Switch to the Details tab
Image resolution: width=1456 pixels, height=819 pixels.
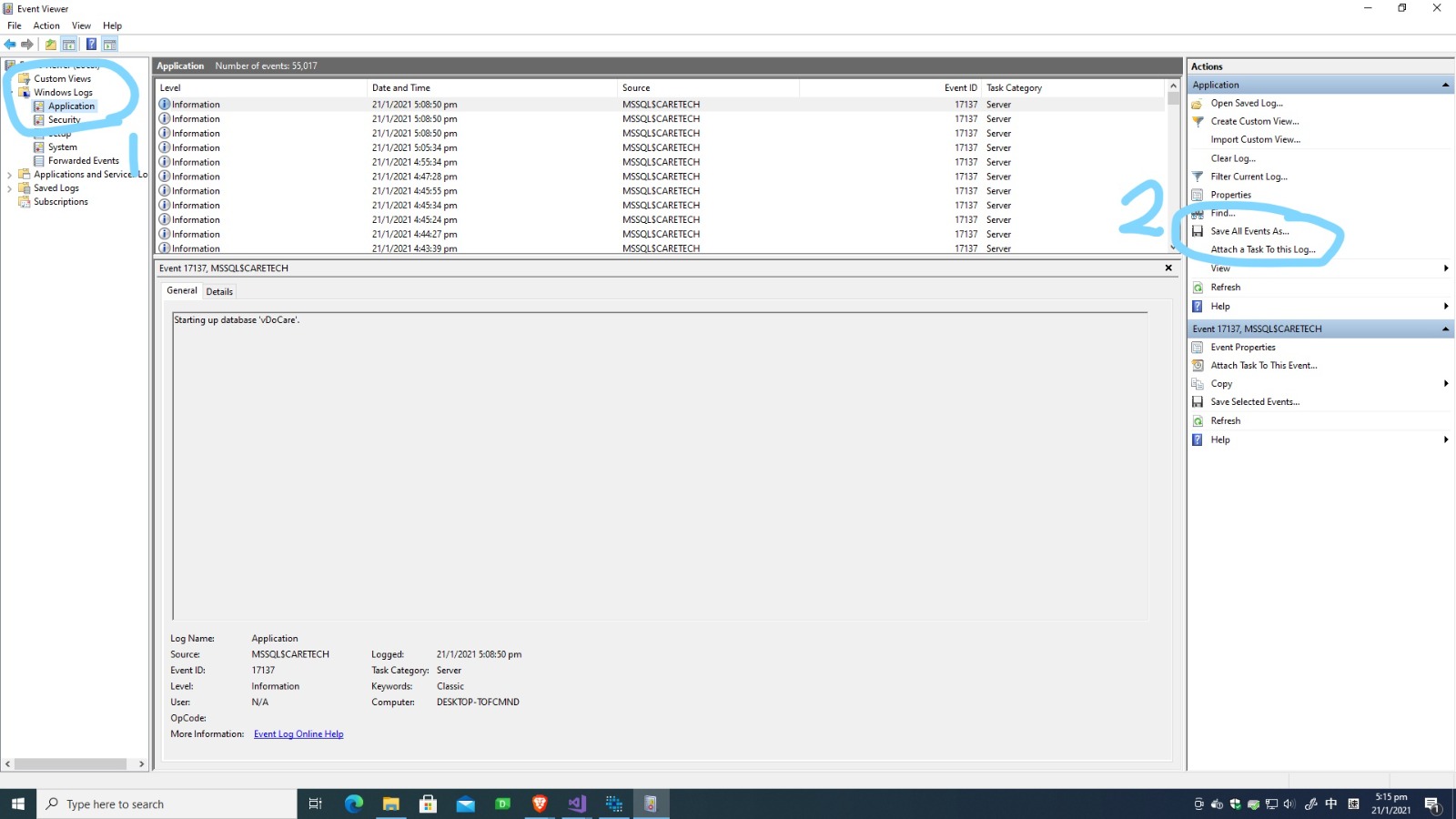coord(219,291)
